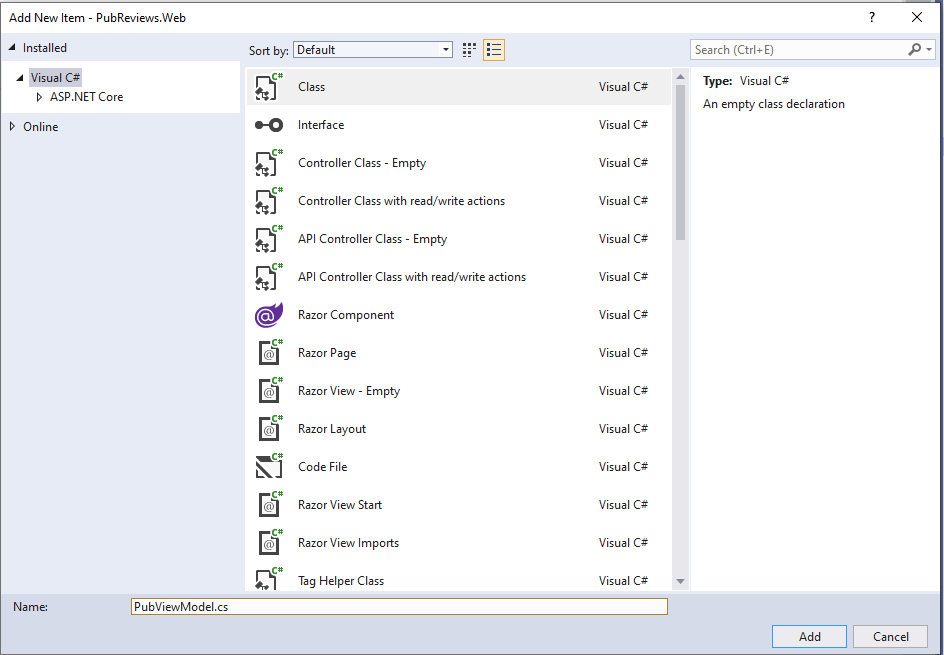Select the Visual C# node
Image resolution: width=944 pixels, height=655 pixels.
pyautogui.click(x=55, y=77)
